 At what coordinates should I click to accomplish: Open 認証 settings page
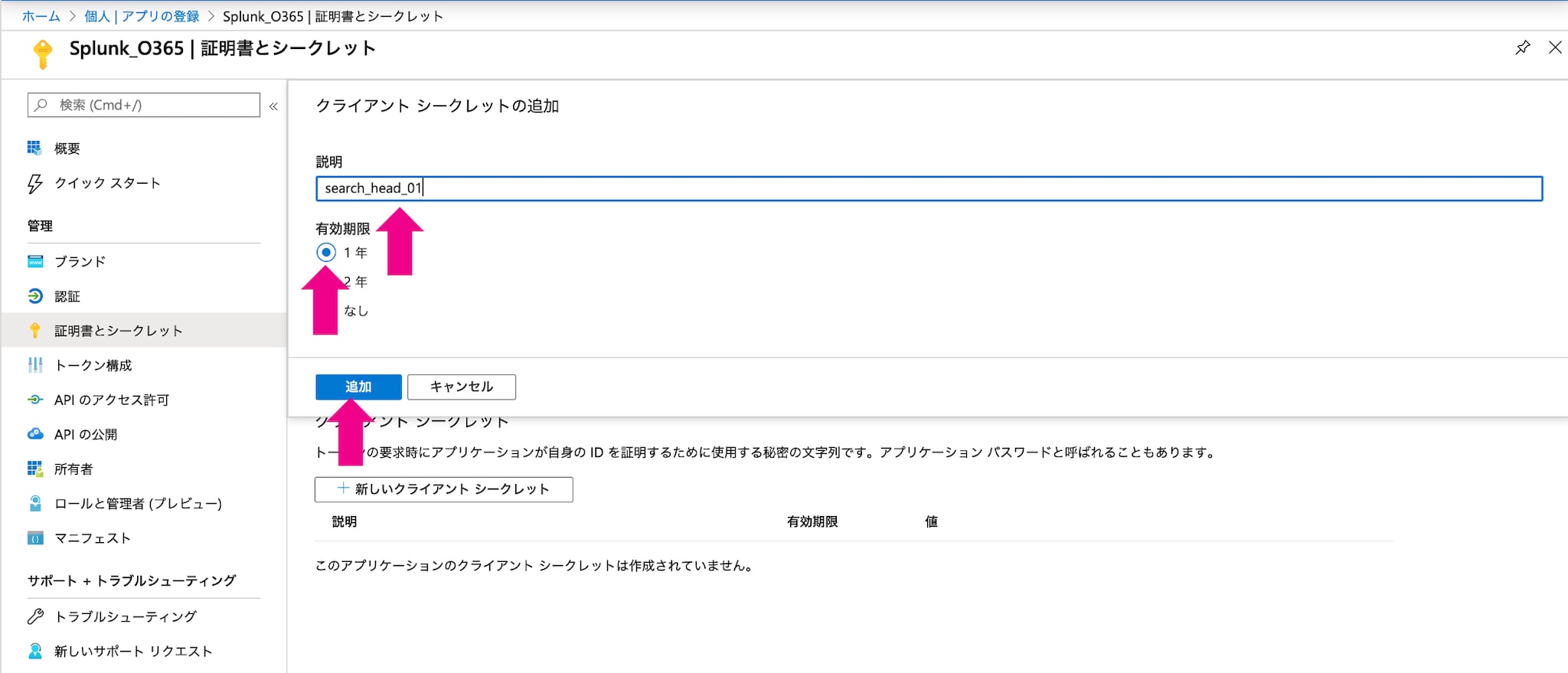click(x=67, y=296)
